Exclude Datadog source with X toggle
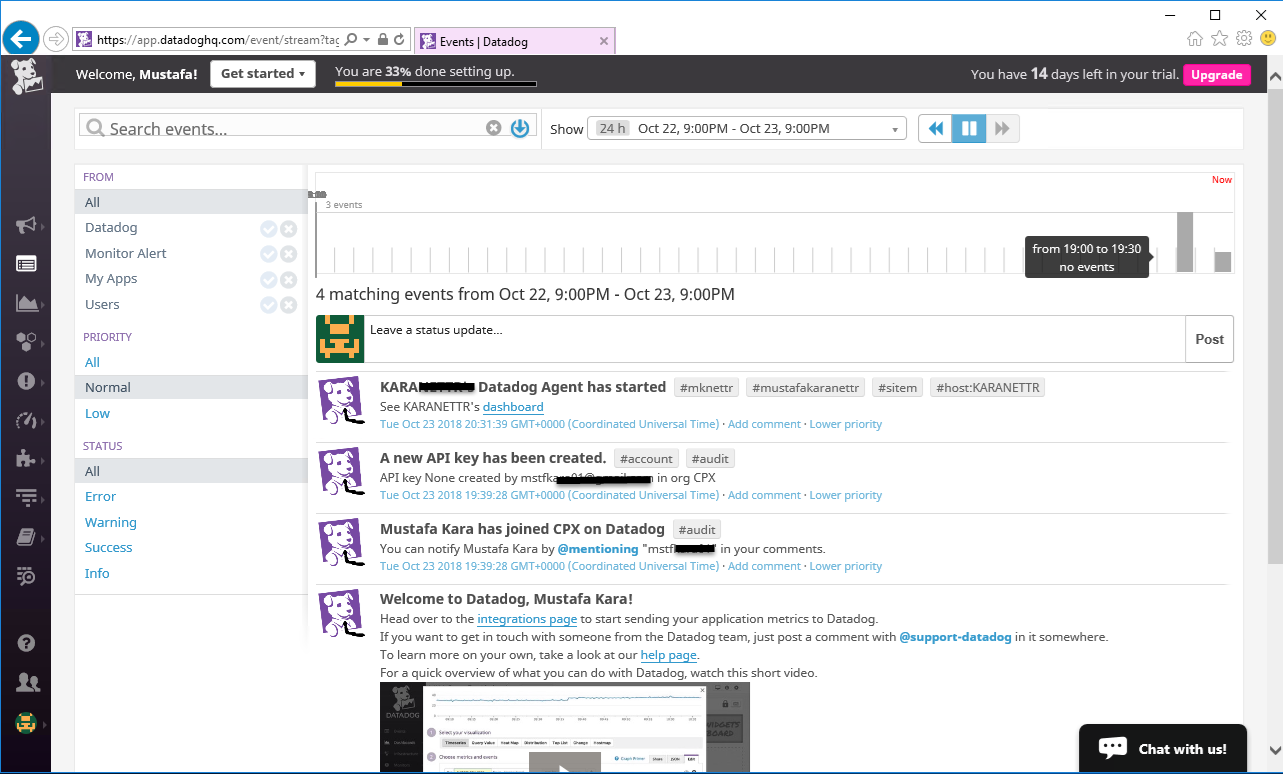This screenshot has width=1283, height=775. tap(288, 228)
